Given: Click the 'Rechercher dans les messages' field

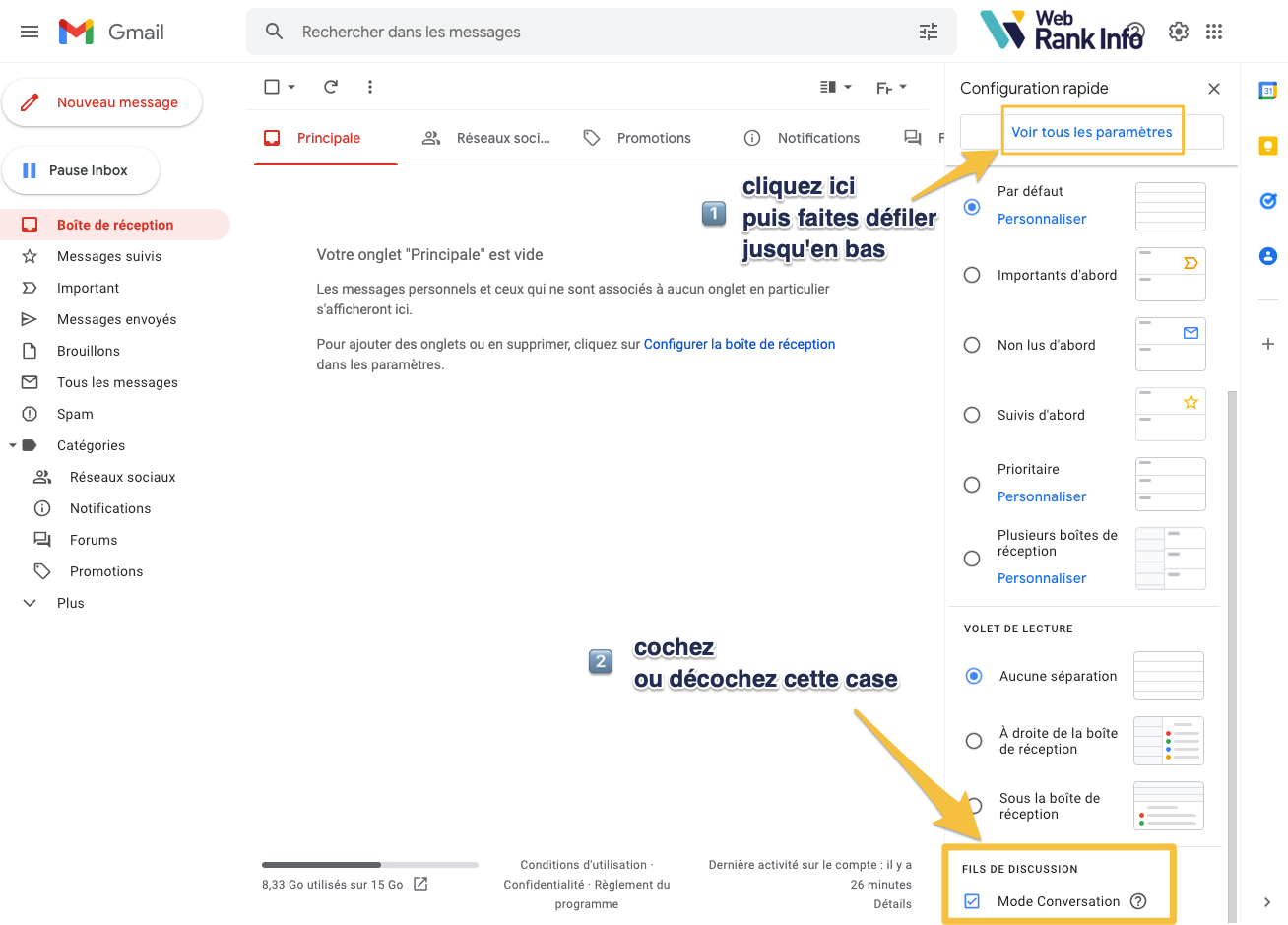Looking at the screenshot, I should pos(591,32).
